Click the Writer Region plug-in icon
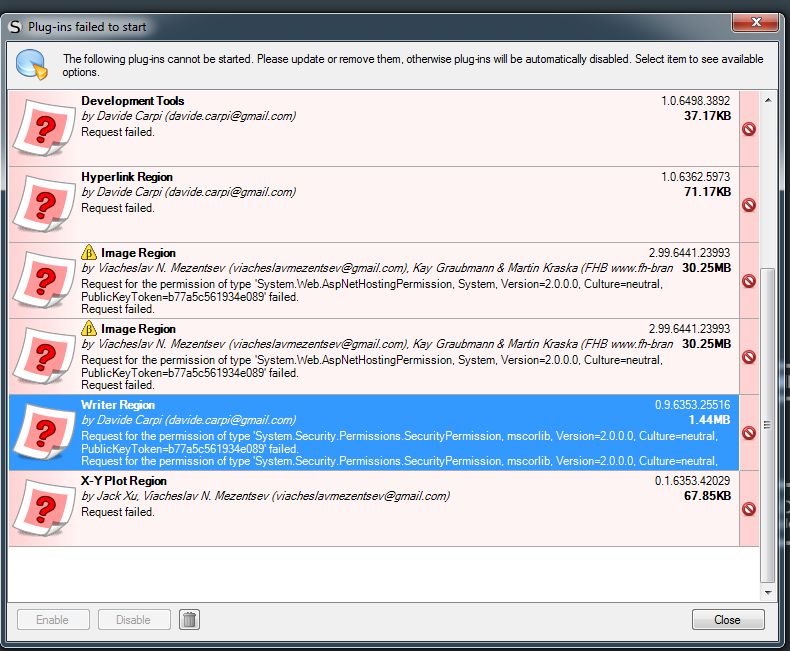790x651 pixels. pyautogui.click(x=43, y=432)
